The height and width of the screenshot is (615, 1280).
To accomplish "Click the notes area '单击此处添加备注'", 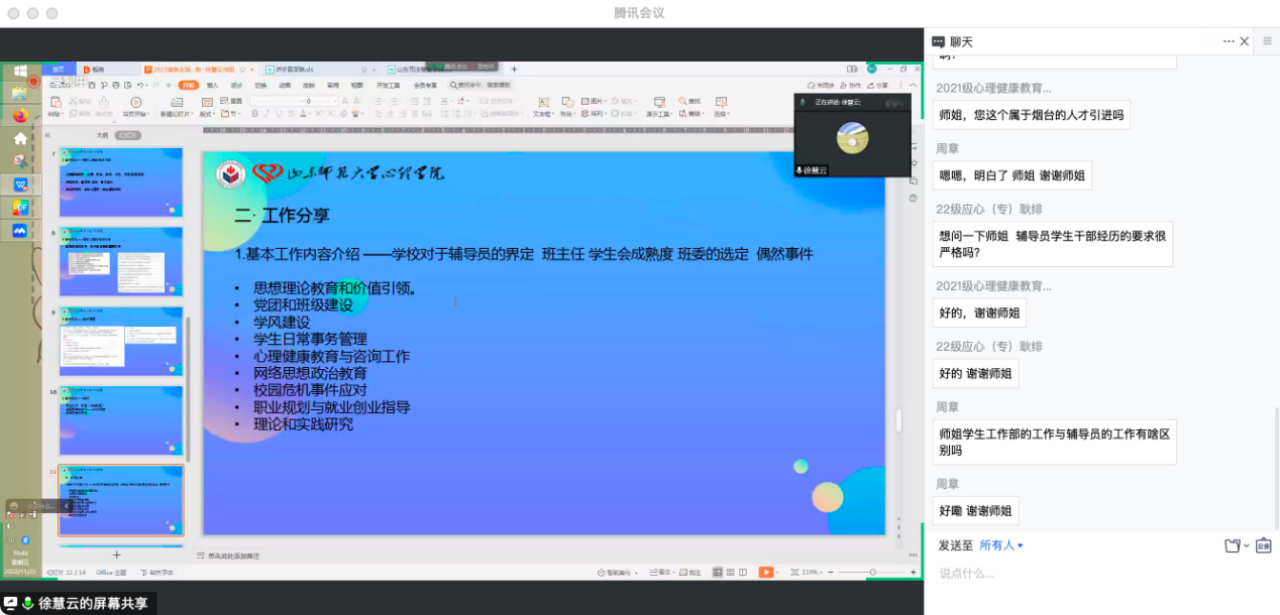I will pyautogui.click(x=233, y=555).
